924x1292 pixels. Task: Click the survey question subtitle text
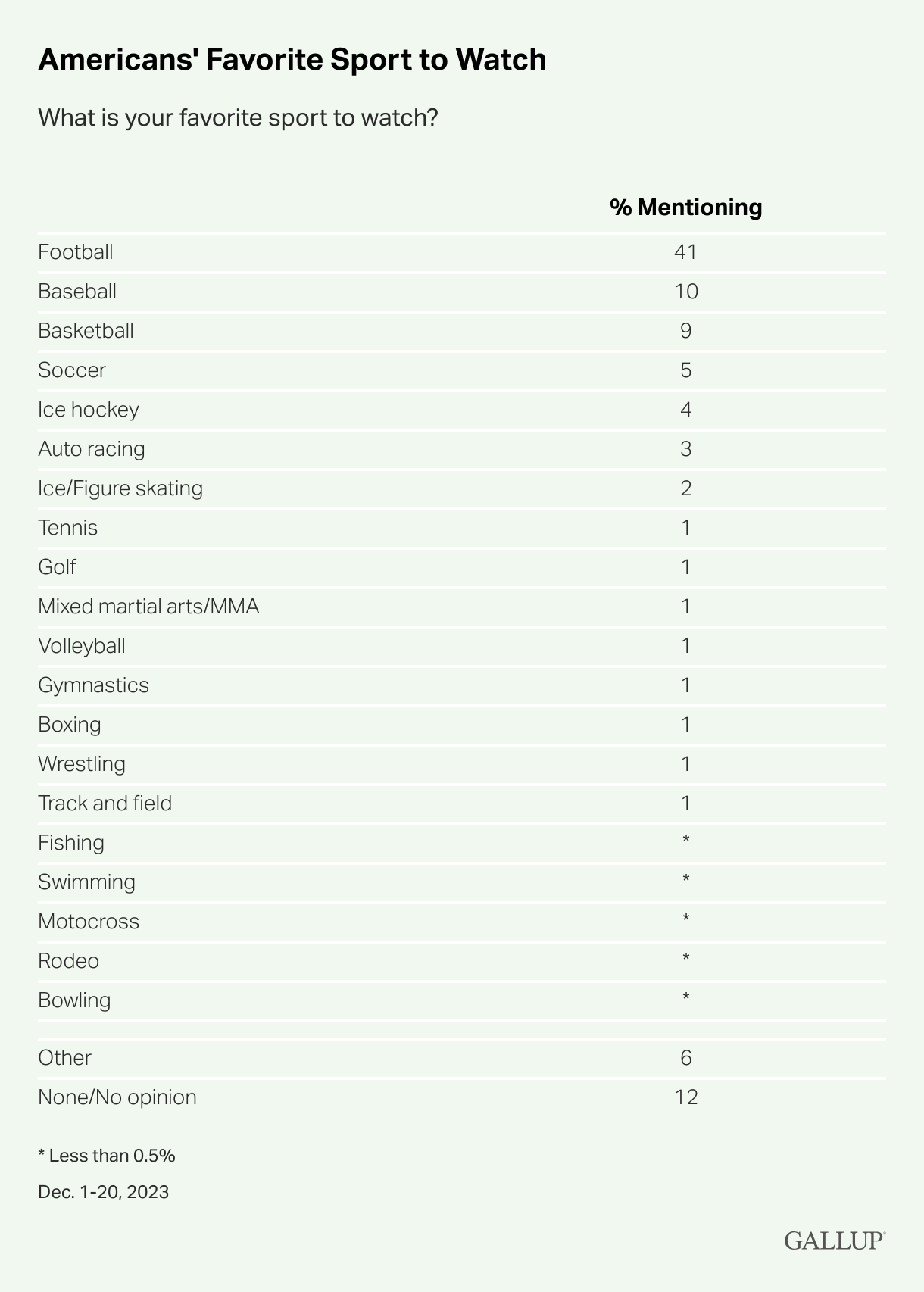click(x=238, y=118)
